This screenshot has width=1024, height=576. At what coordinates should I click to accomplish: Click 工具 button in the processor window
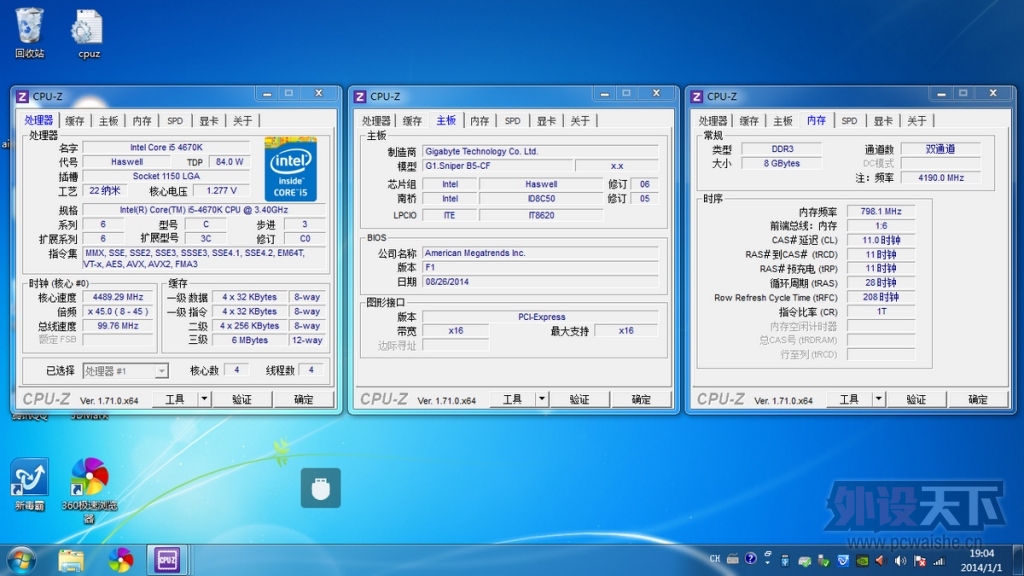pyautogui.click(x=175, y=399)
